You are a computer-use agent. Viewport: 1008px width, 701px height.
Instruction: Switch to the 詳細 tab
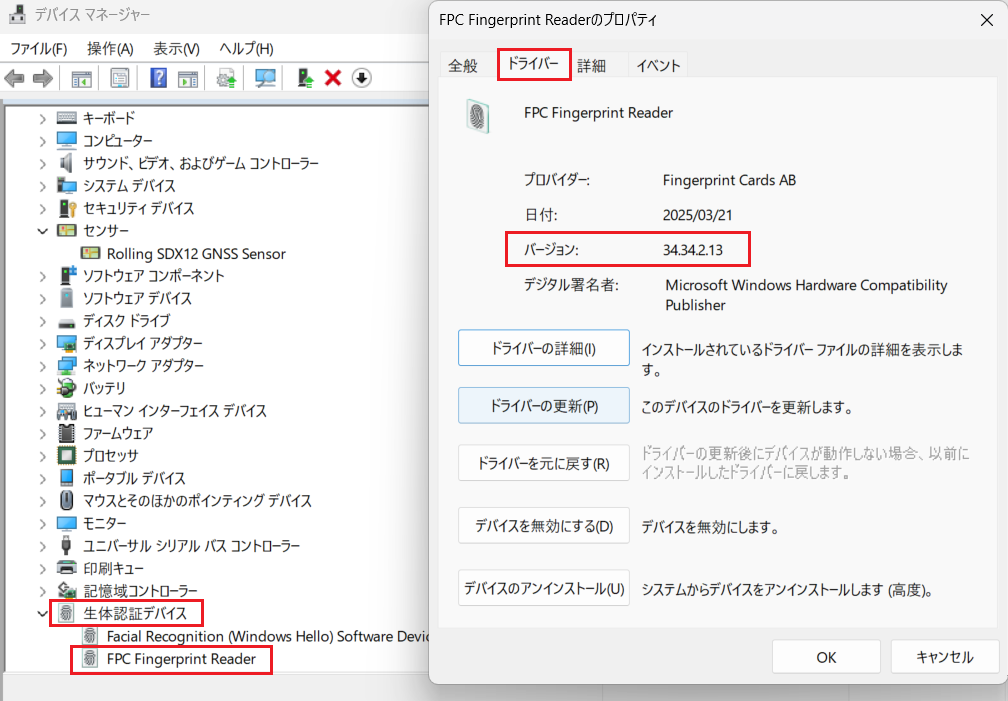pos(591,66)
